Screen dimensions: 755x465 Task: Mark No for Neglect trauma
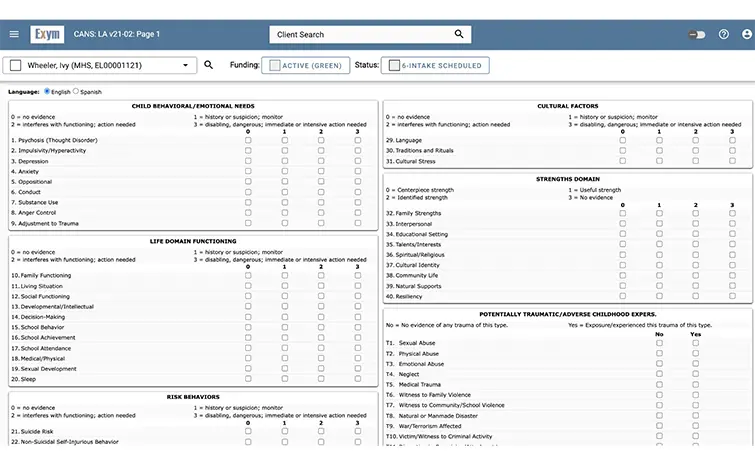[659, 374]
